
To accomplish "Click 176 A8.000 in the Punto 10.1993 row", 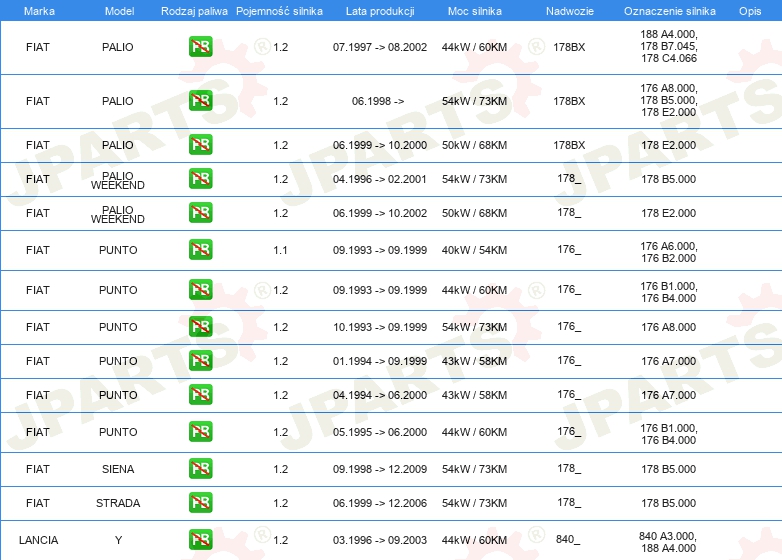I will [669, 327].
